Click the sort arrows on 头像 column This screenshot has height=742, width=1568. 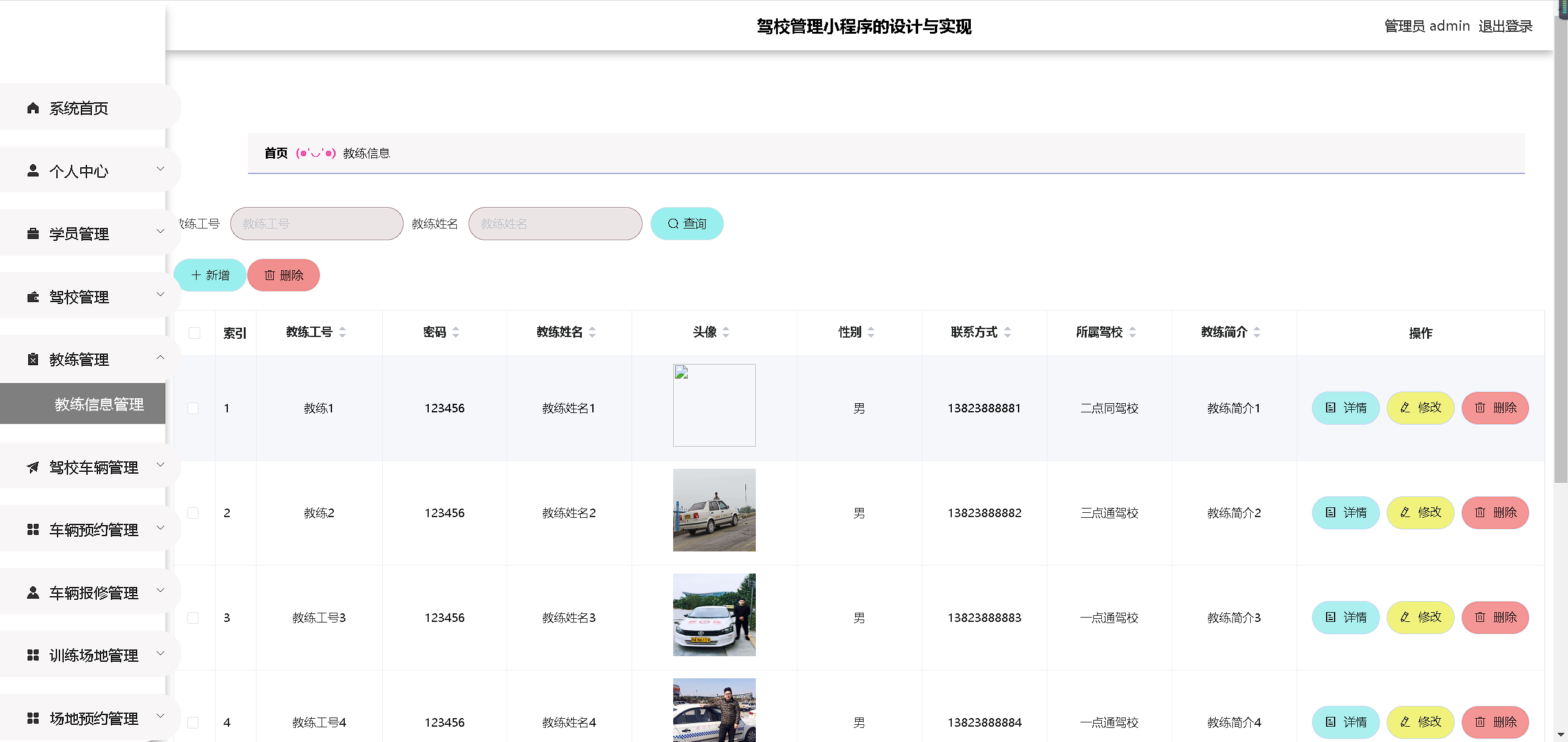(x=726, y=332)
